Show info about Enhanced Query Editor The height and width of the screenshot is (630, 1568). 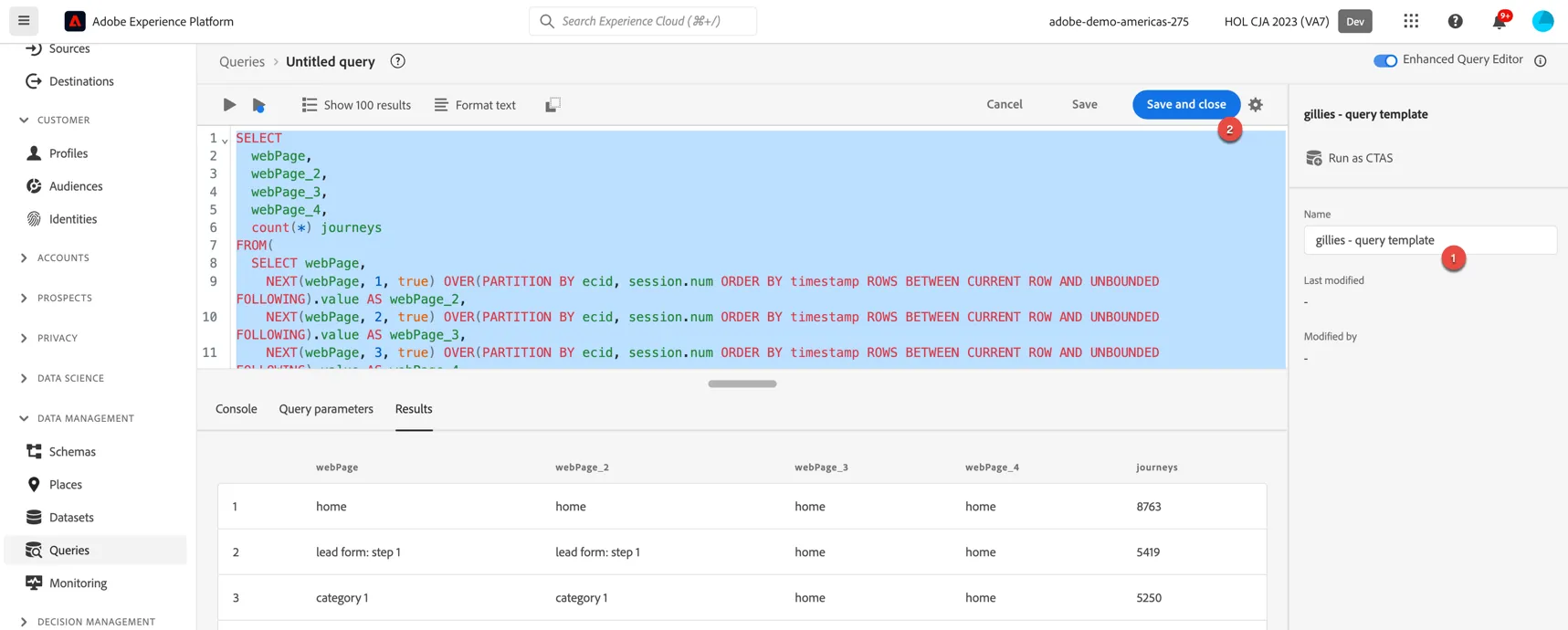(x=1541, y=61)
